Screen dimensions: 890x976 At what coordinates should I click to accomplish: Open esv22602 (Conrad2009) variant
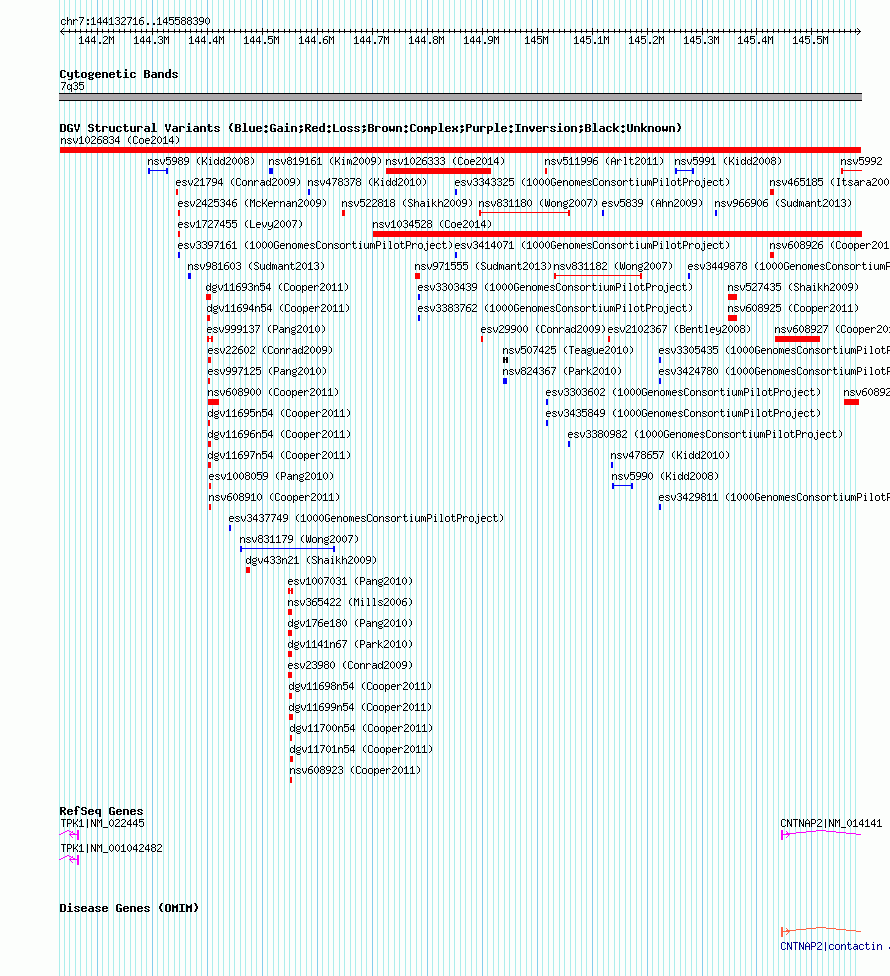pyautogui.click(x=270, y=350)
